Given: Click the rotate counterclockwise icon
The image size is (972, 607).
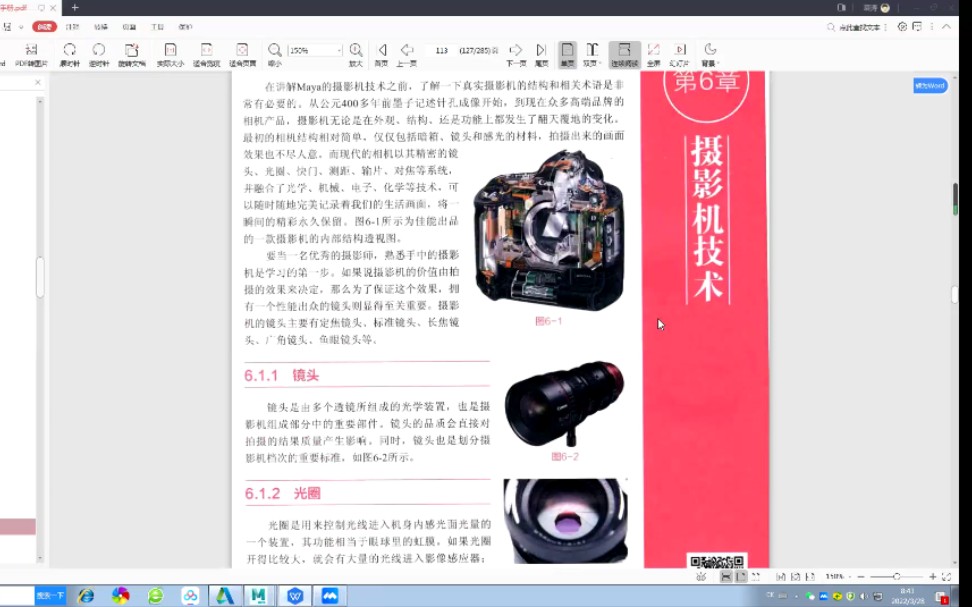Looking at the screenshot, I should click(x=99, y=48).
